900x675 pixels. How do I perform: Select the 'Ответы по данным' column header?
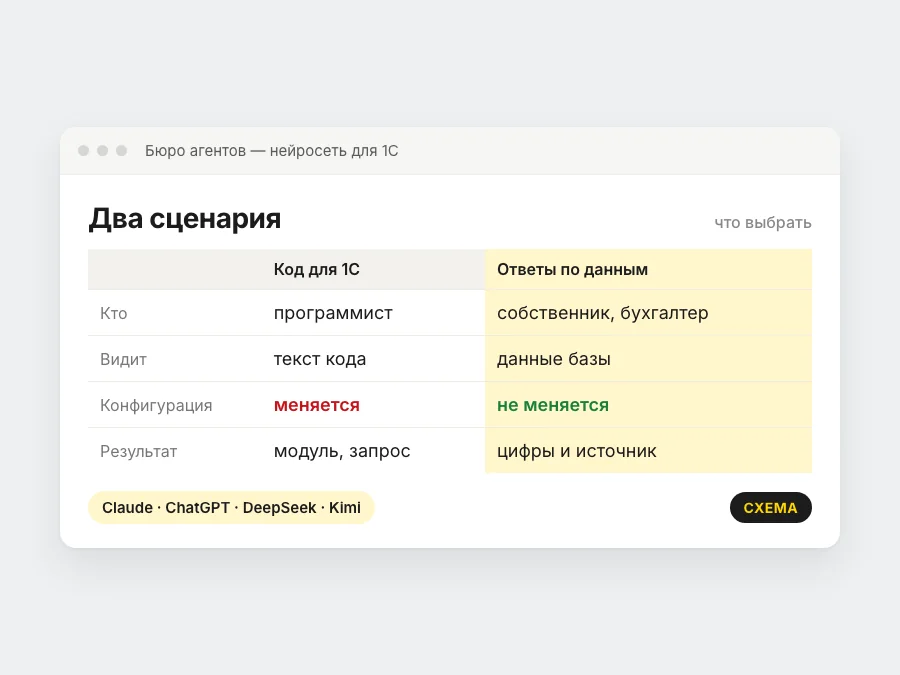(x=572, y=269)
